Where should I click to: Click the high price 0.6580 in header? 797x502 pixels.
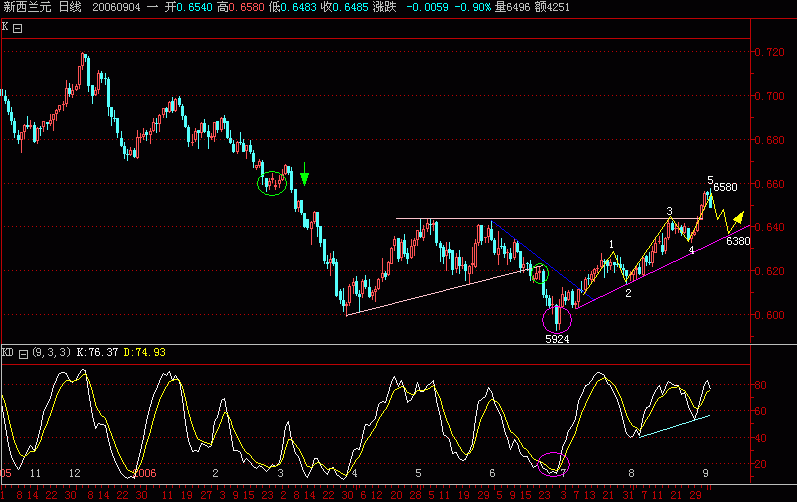click(x=247, y=8)
